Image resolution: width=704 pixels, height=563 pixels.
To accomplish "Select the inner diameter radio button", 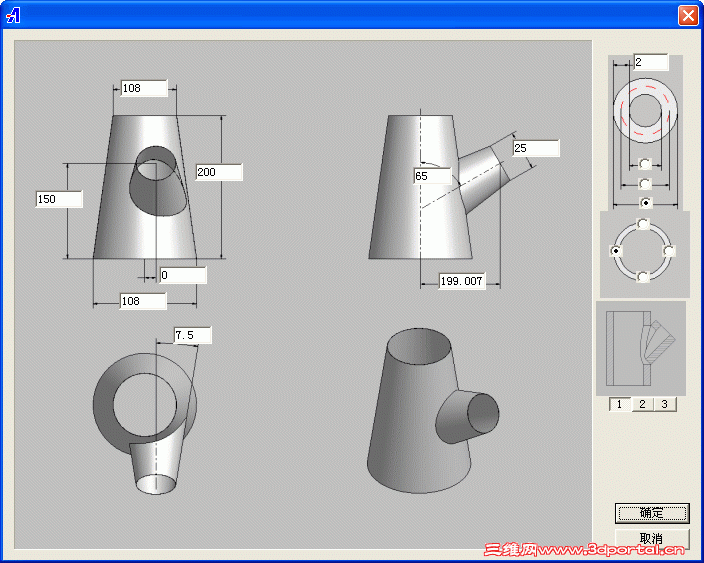I will click(645, 164).
